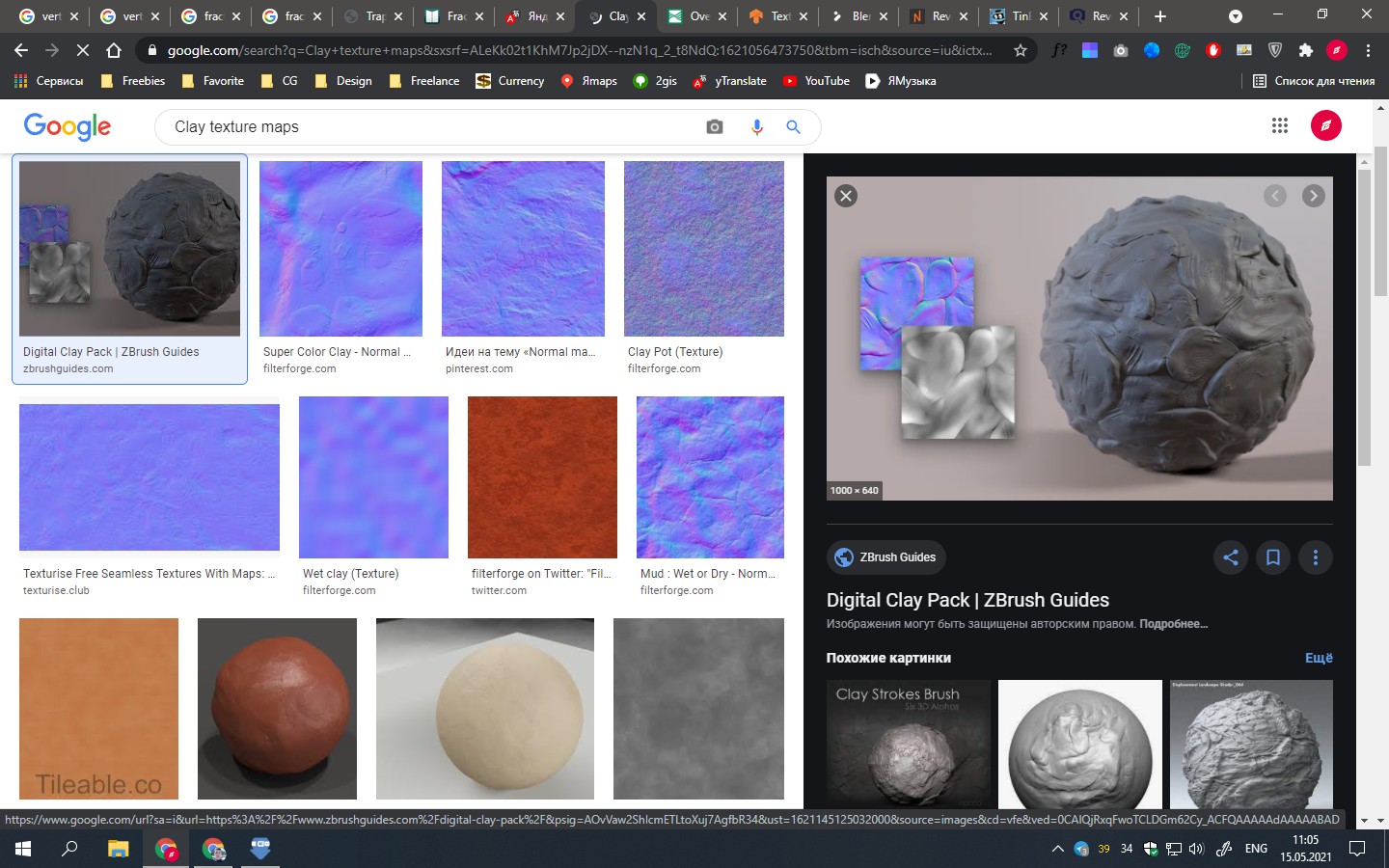Open the Windows Start menu
The image size is (1389, 868).
click(23, 849)
